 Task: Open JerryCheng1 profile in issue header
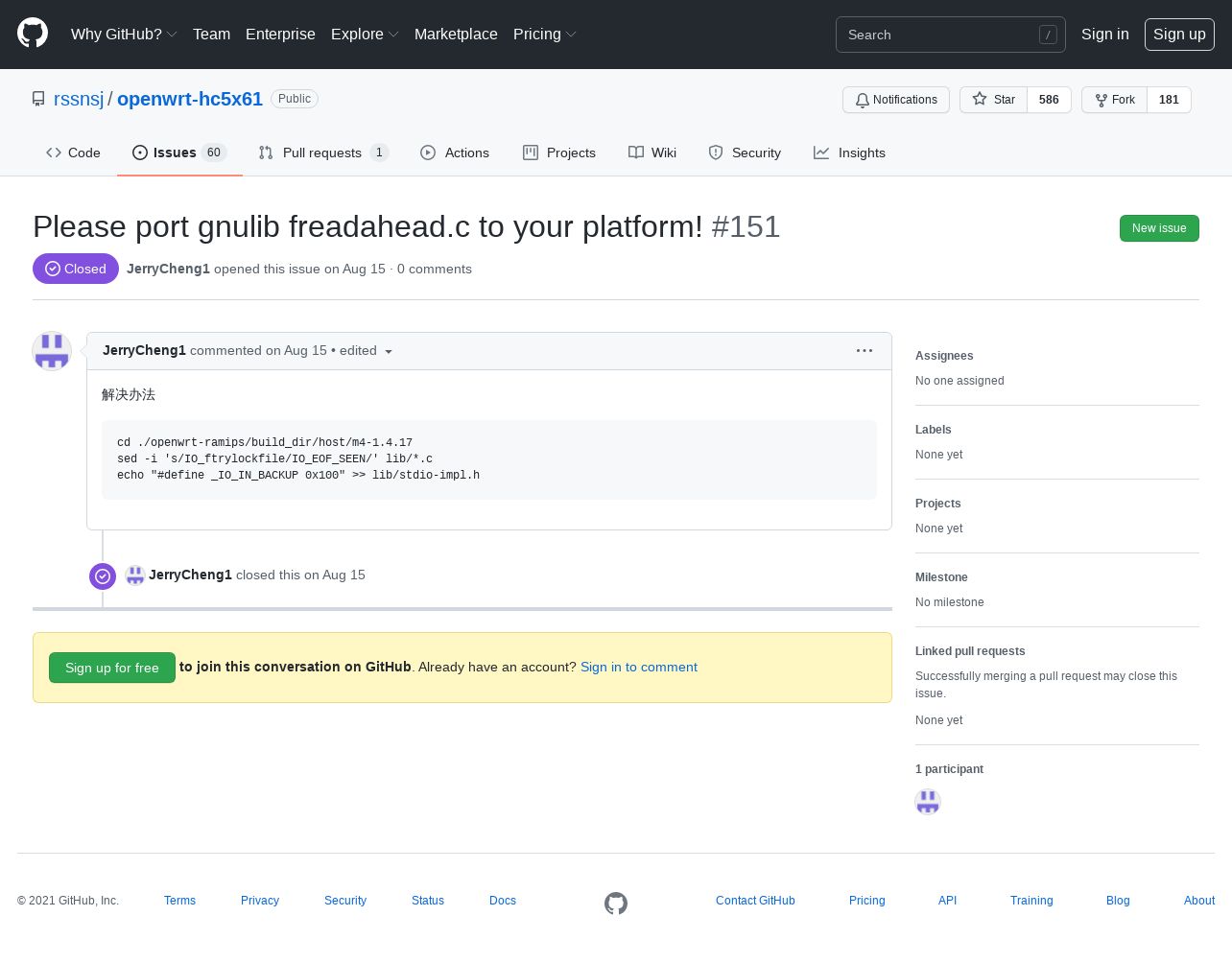168,269
